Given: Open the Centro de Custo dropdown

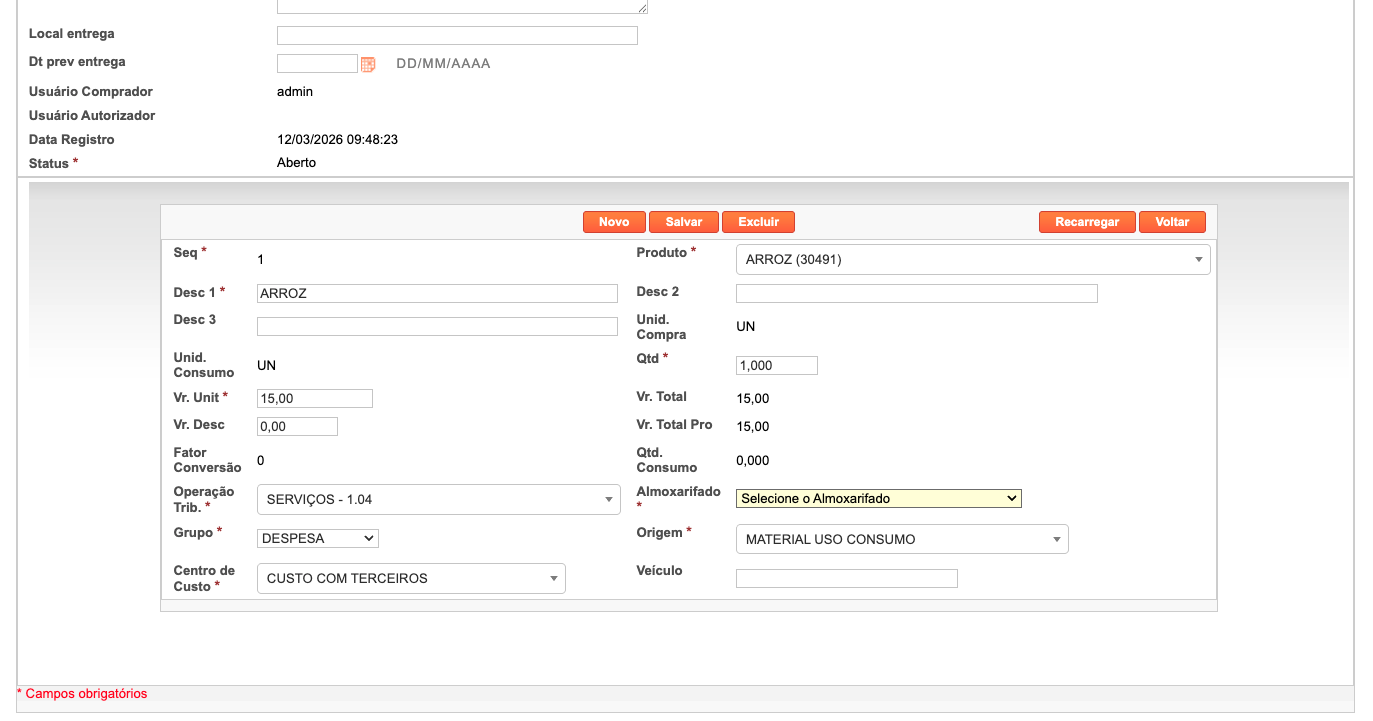Looking at the screenshot, I should [x=410, y=579].
